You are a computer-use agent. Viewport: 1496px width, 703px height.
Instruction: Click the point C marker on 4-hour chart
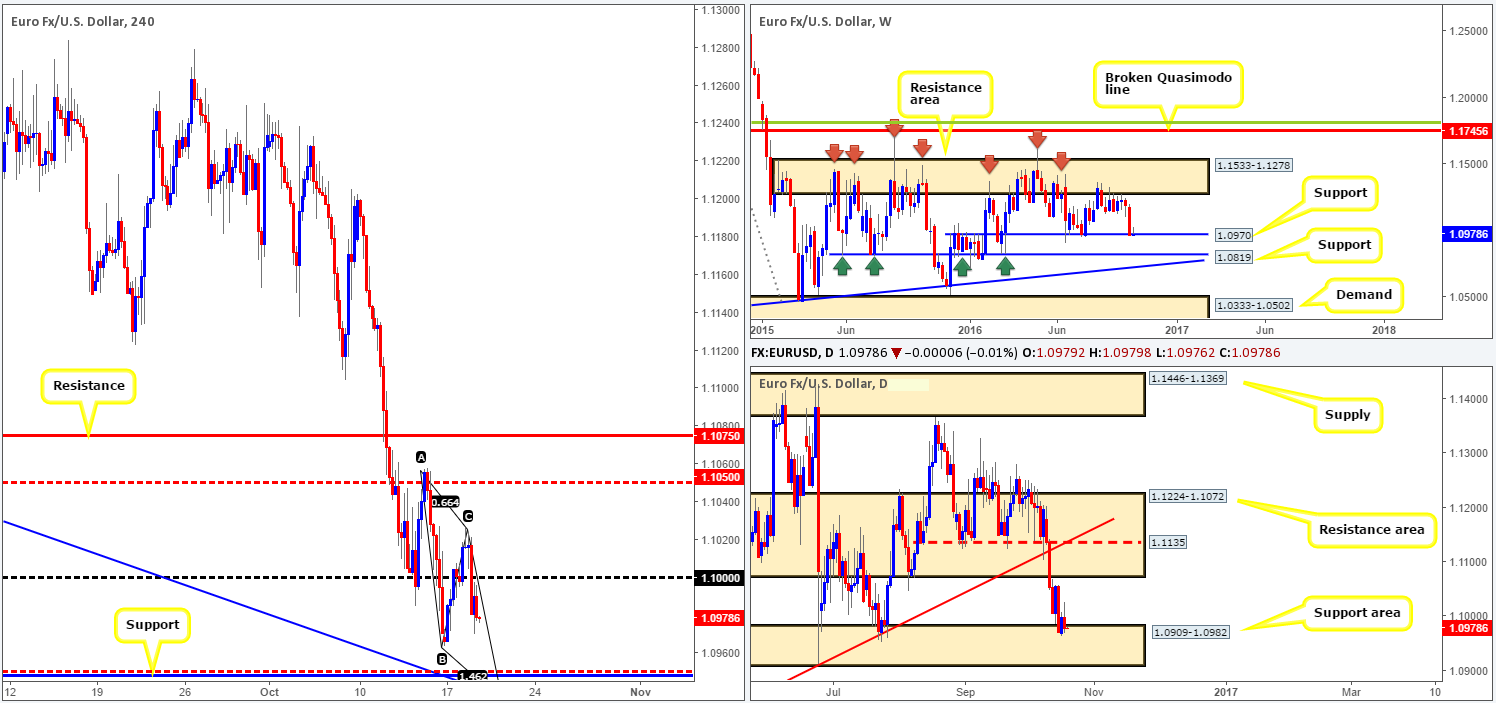tap(467, 517)
